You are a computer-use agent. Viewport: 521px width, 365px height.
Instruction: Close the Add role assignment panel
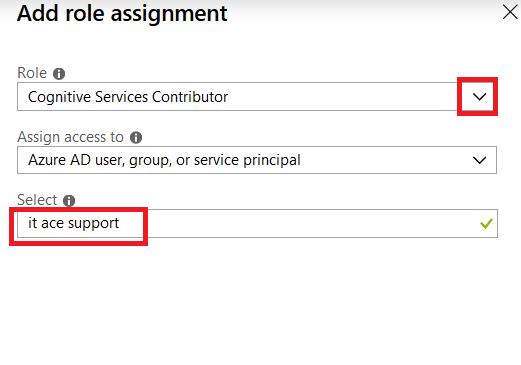coord(510,12)
